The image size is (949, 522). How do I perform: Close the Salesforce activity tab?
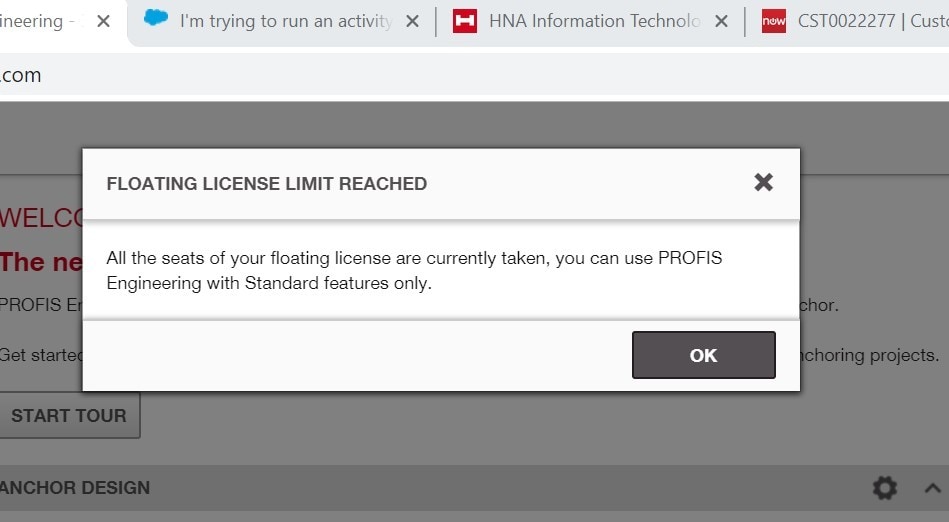(x=412, y=22)
